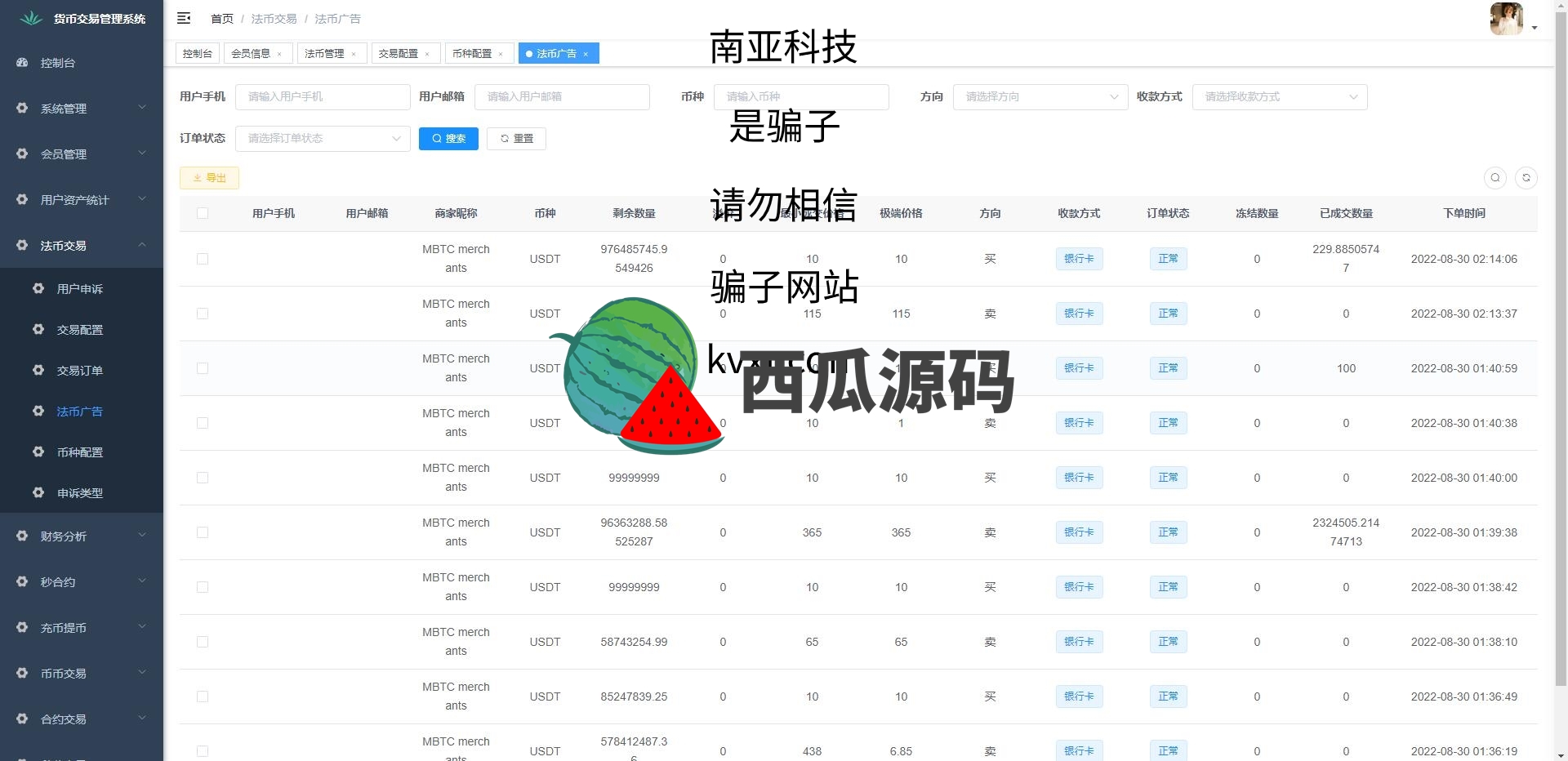Click the 申诉类型 gear icon
The image size is (1568, 761).
click(x=38, y=492)
